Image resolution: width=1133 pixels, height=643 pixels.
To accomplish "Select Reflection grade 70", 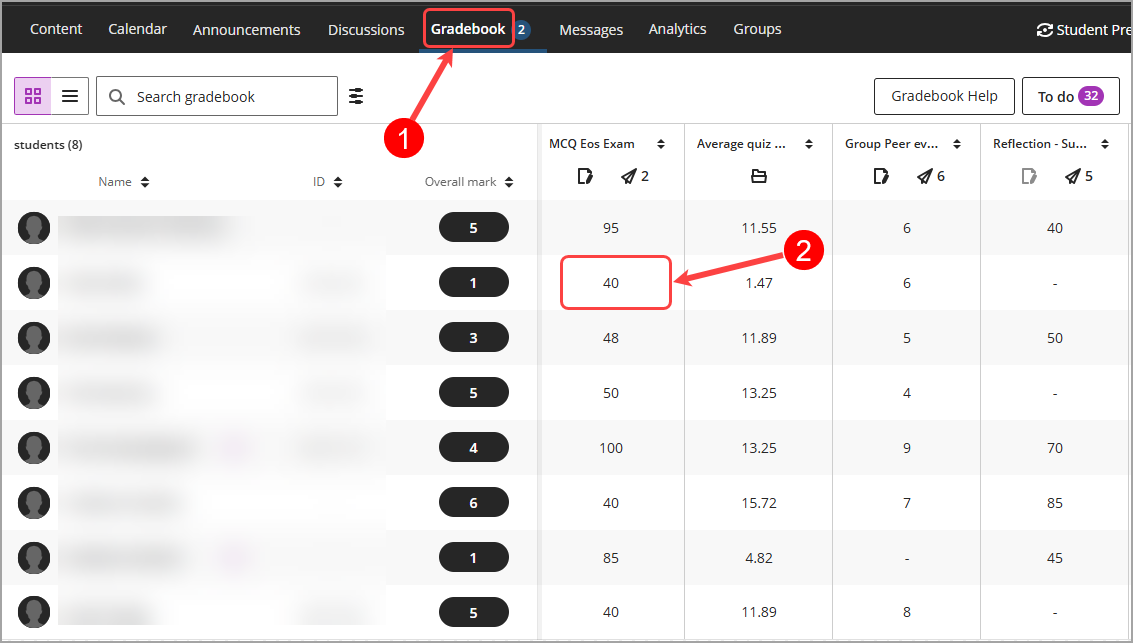I will click(1055, 447).
